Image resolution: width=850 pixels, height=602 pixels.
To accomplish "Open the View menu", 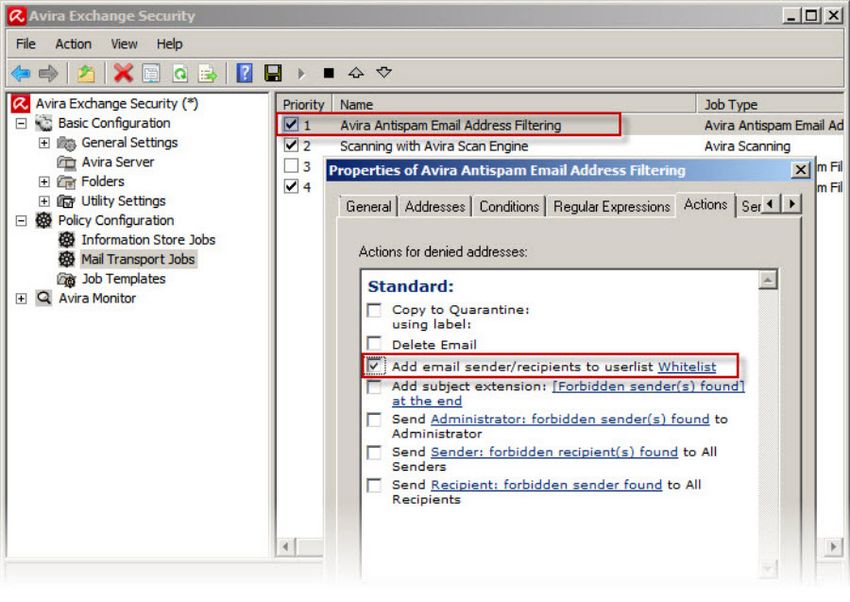I will [x=124, y=44].
